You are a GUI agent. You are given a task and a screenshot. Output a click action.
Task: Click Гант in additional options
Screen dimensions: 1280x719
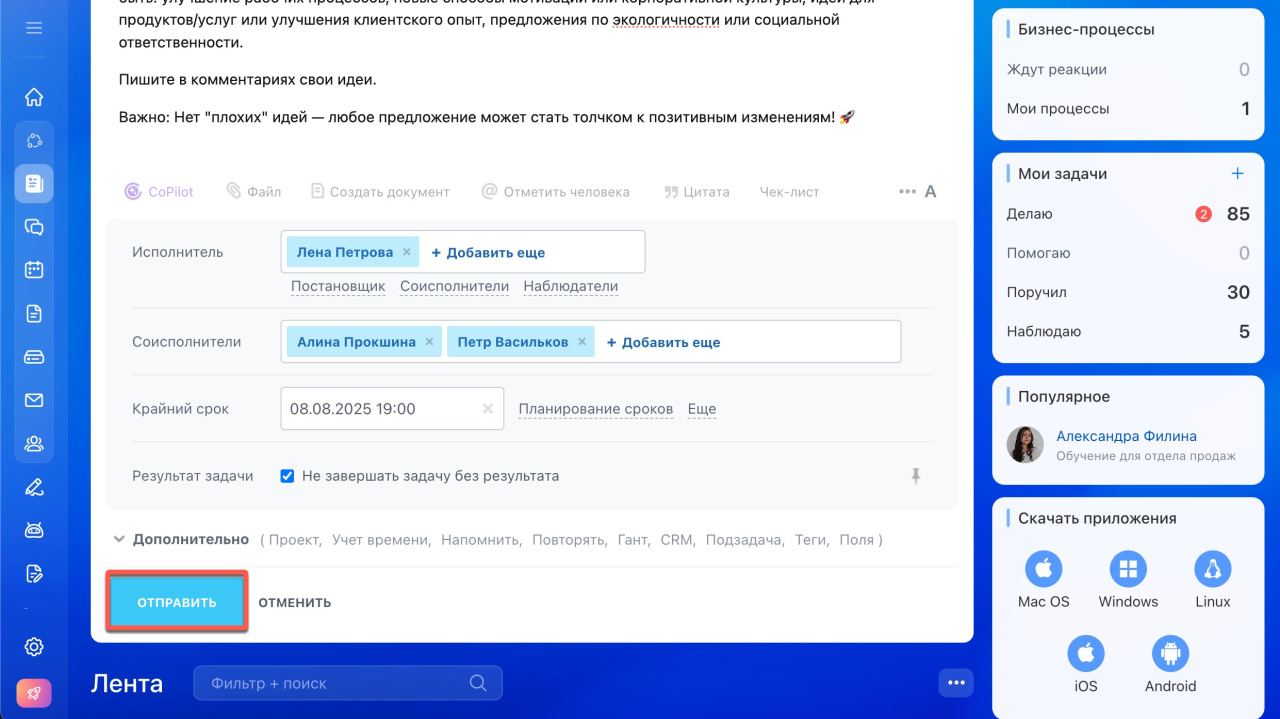[x=633, y=540]
